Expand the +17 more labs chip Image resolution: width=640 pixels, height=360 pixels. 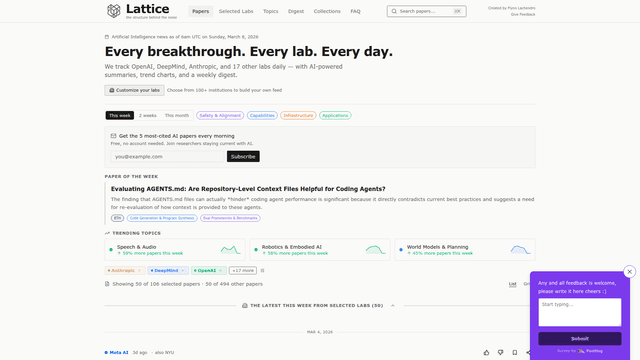coord(243,271)
